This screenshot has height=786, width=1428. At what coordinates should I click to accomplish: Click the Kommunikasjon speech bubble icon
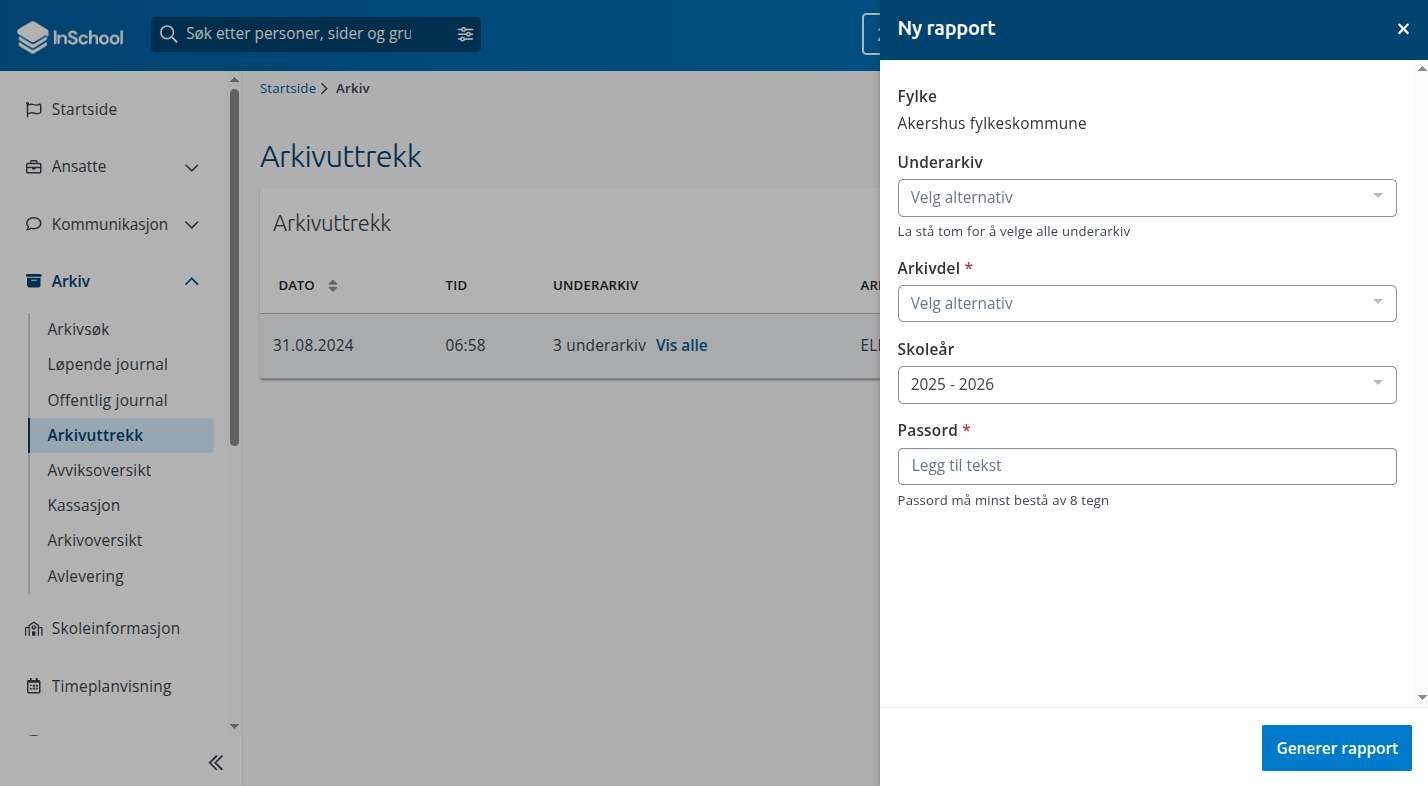coord(34,224)
